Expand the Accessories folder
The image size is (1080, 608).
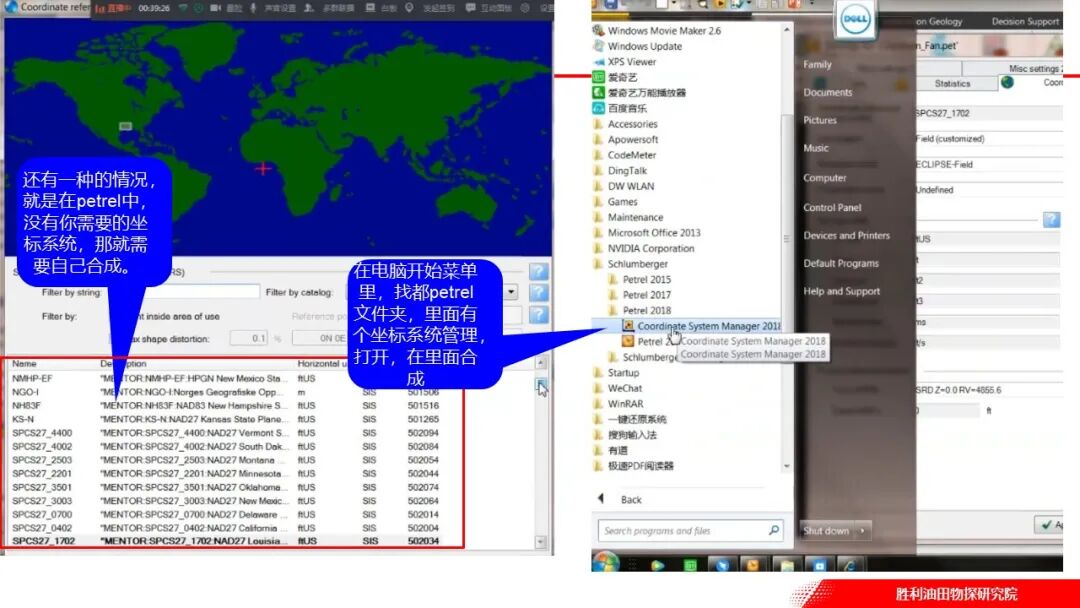(x=625, y=124)
